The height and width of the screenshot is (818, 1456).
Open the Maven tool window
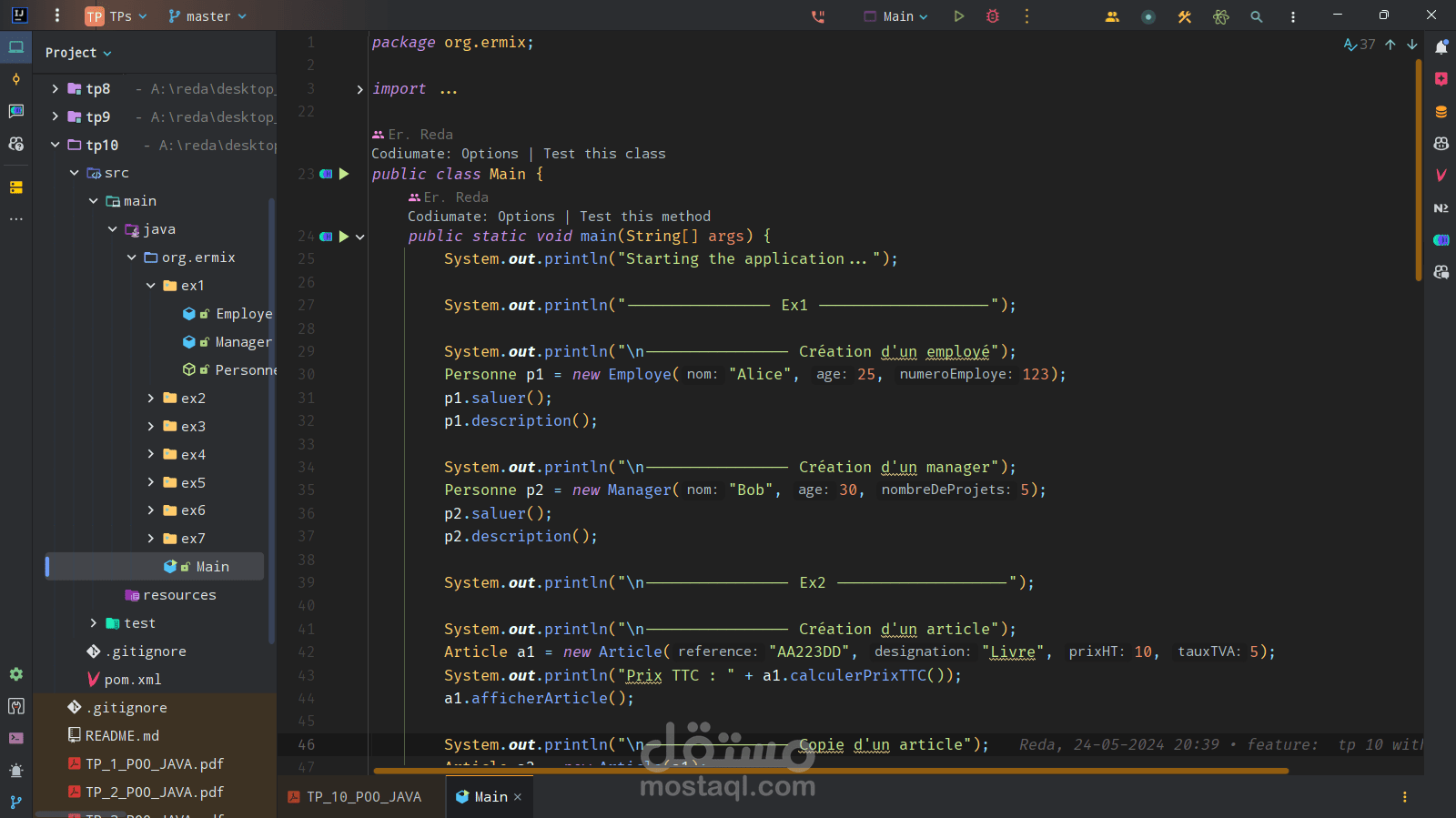click(1441, 175)
